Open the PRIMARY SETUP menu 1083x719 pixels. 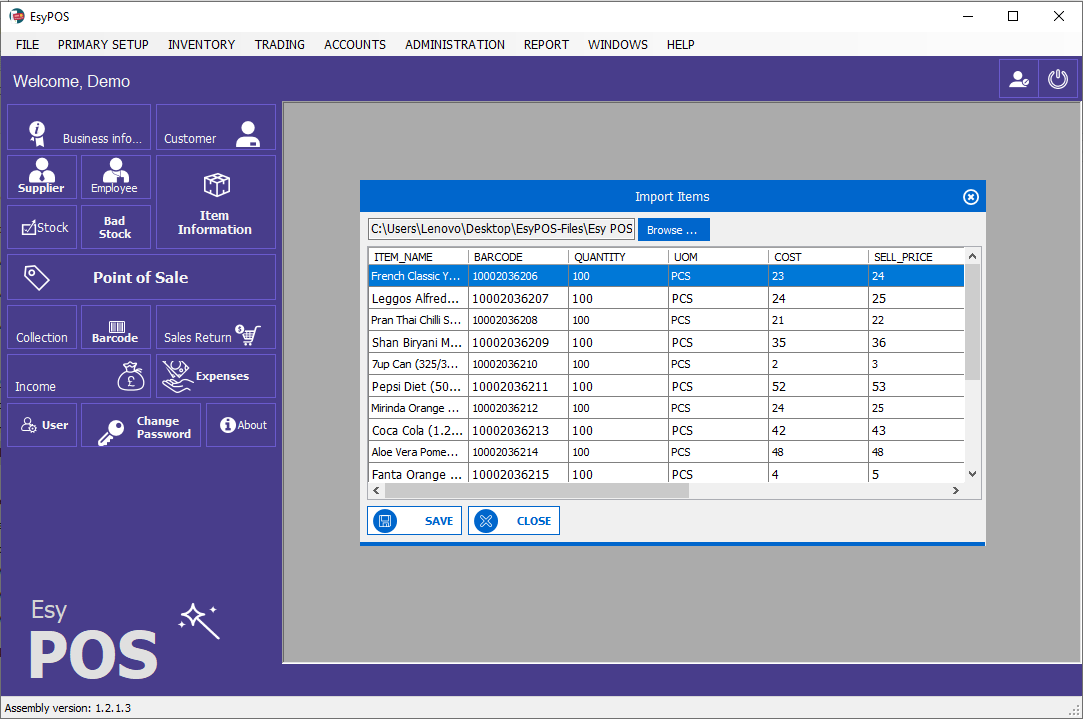[x=103, y=44]
